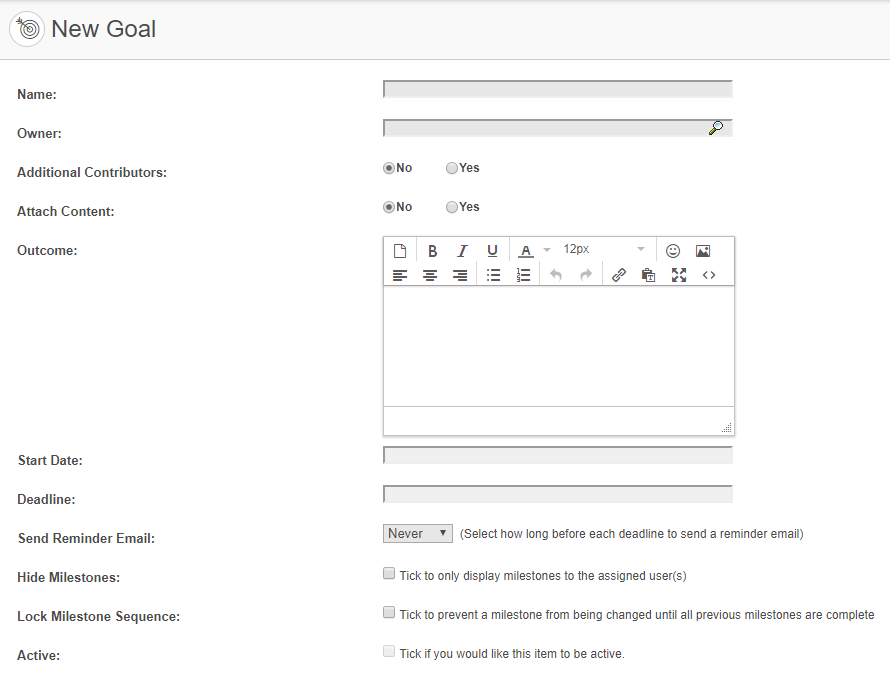Toggle Italic text in Outcome editor
Image resolution: width=890 pixels, height=674 pixels.
click(462, 250)
